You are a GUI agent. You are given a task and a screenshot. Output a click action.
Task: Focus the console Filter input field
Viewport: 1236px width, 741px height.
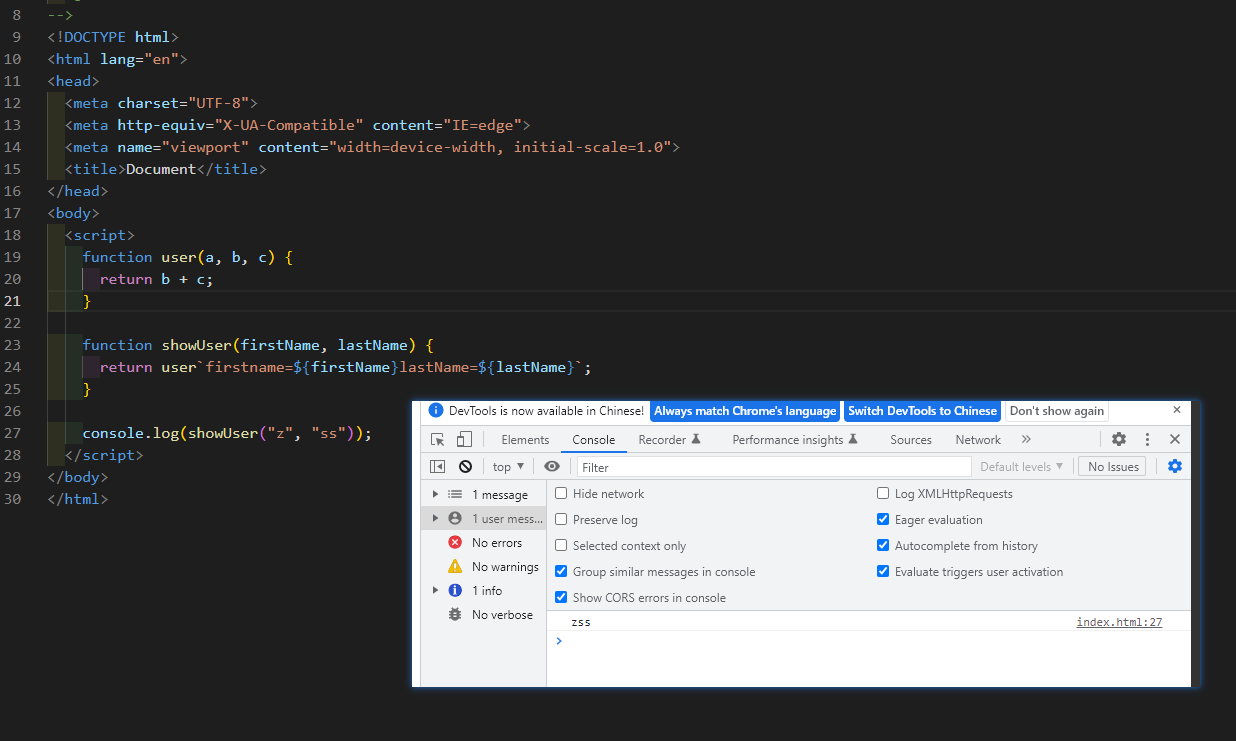pos(774,467)
